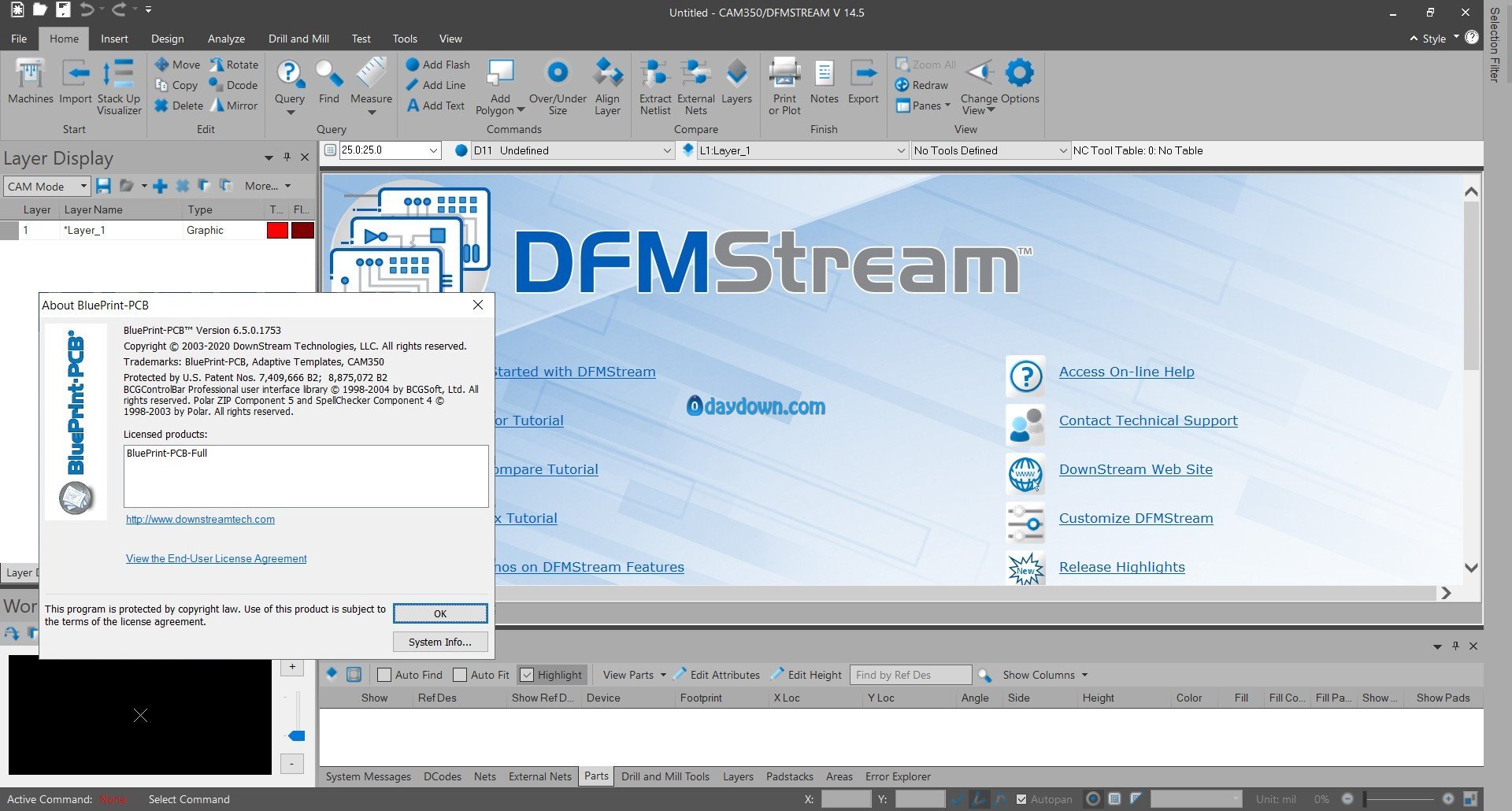Select the Dcode edit command
Image resolution: width=1512 pixels, height=811 pixels.
[x=234, y=85]
